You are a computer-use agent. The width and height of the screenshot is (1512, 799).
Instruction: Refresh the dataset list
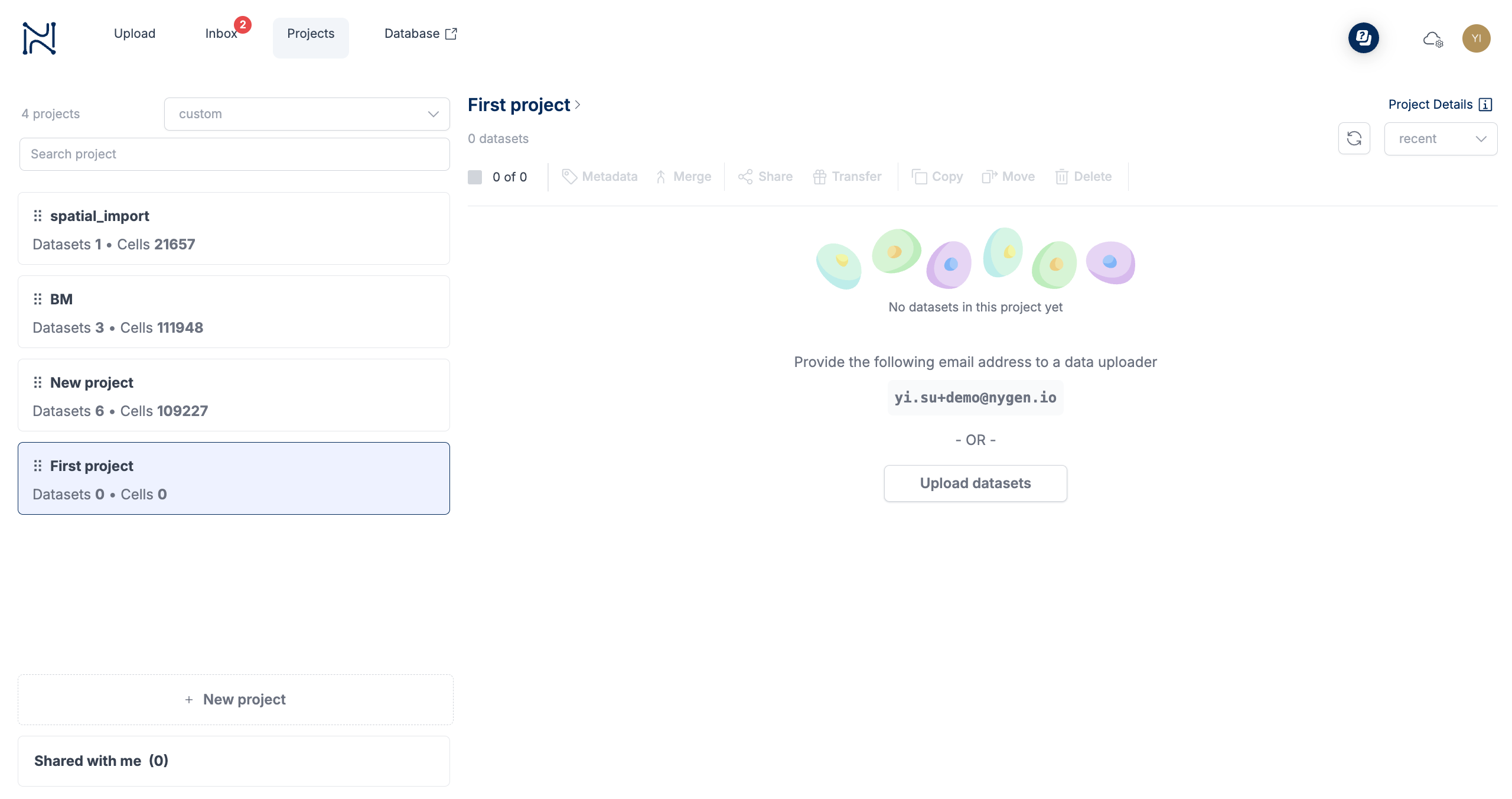pyautogui.click(x=1354, y=139)
